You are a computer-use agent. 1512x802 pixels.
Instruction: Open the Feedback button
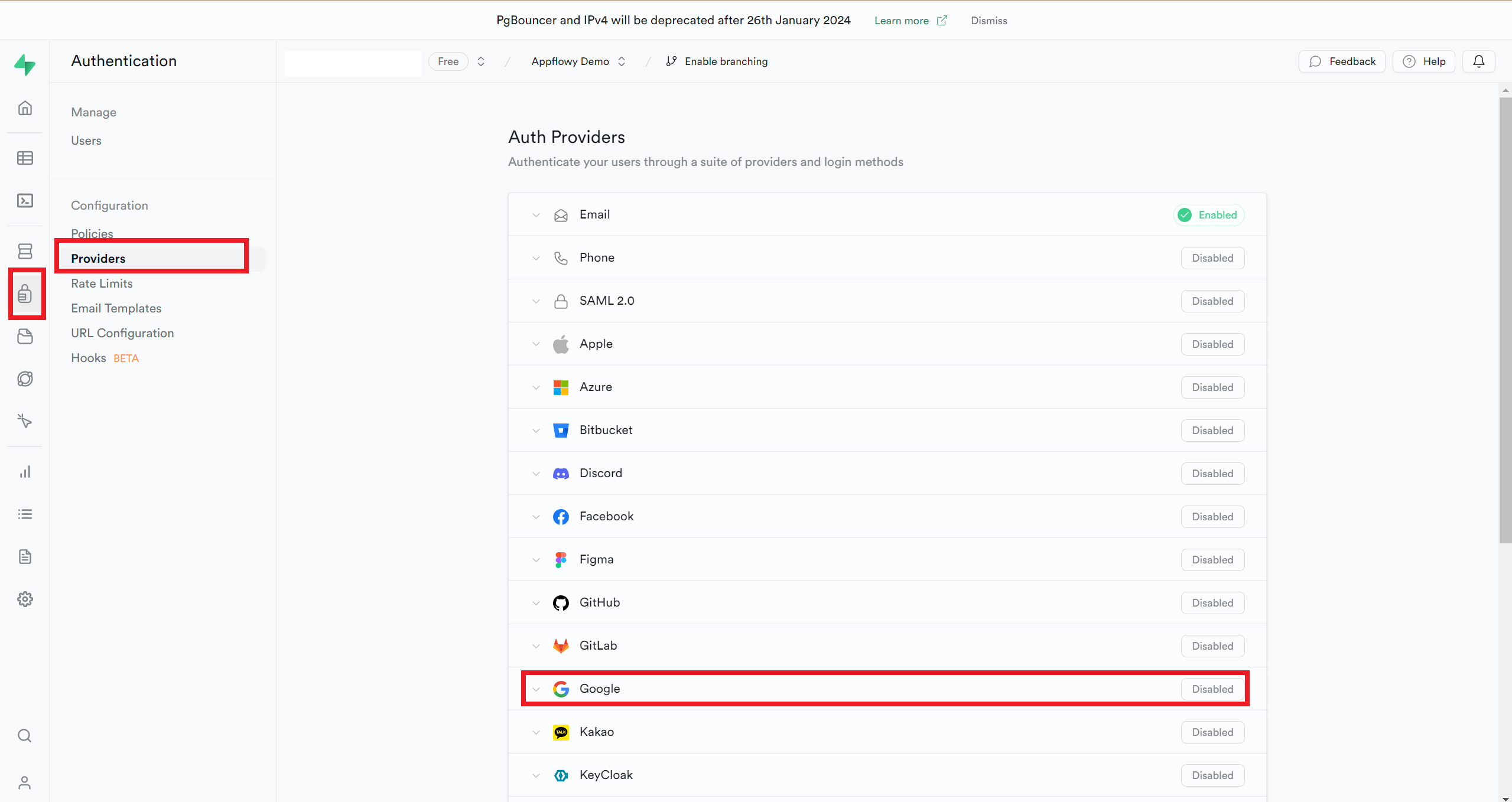click(x=1342, y=61)
